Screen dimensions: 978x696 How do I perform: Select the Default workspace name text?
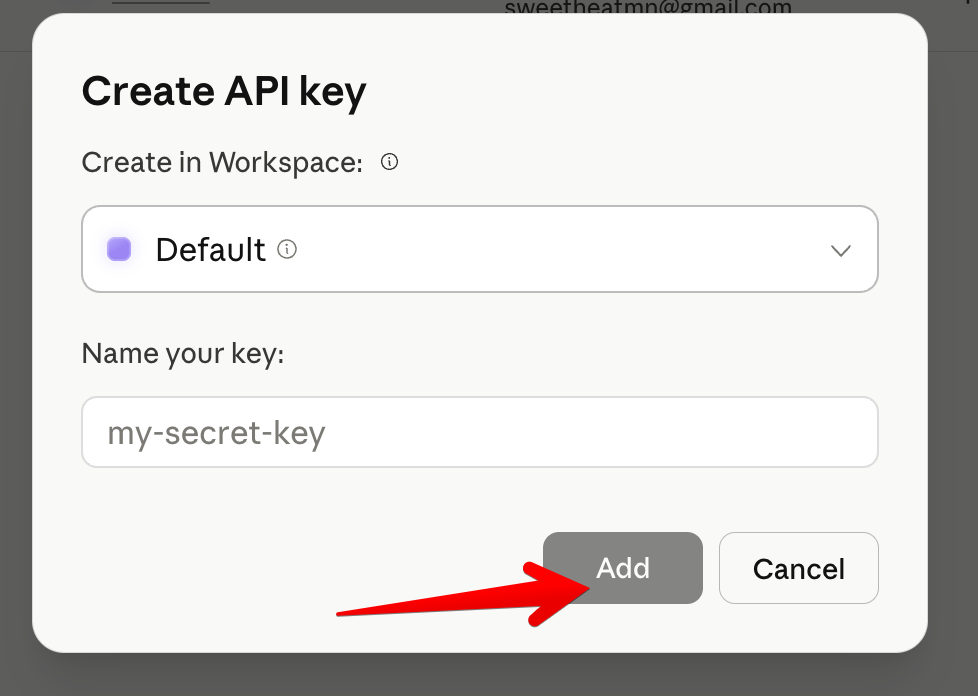tap(210, 249)
